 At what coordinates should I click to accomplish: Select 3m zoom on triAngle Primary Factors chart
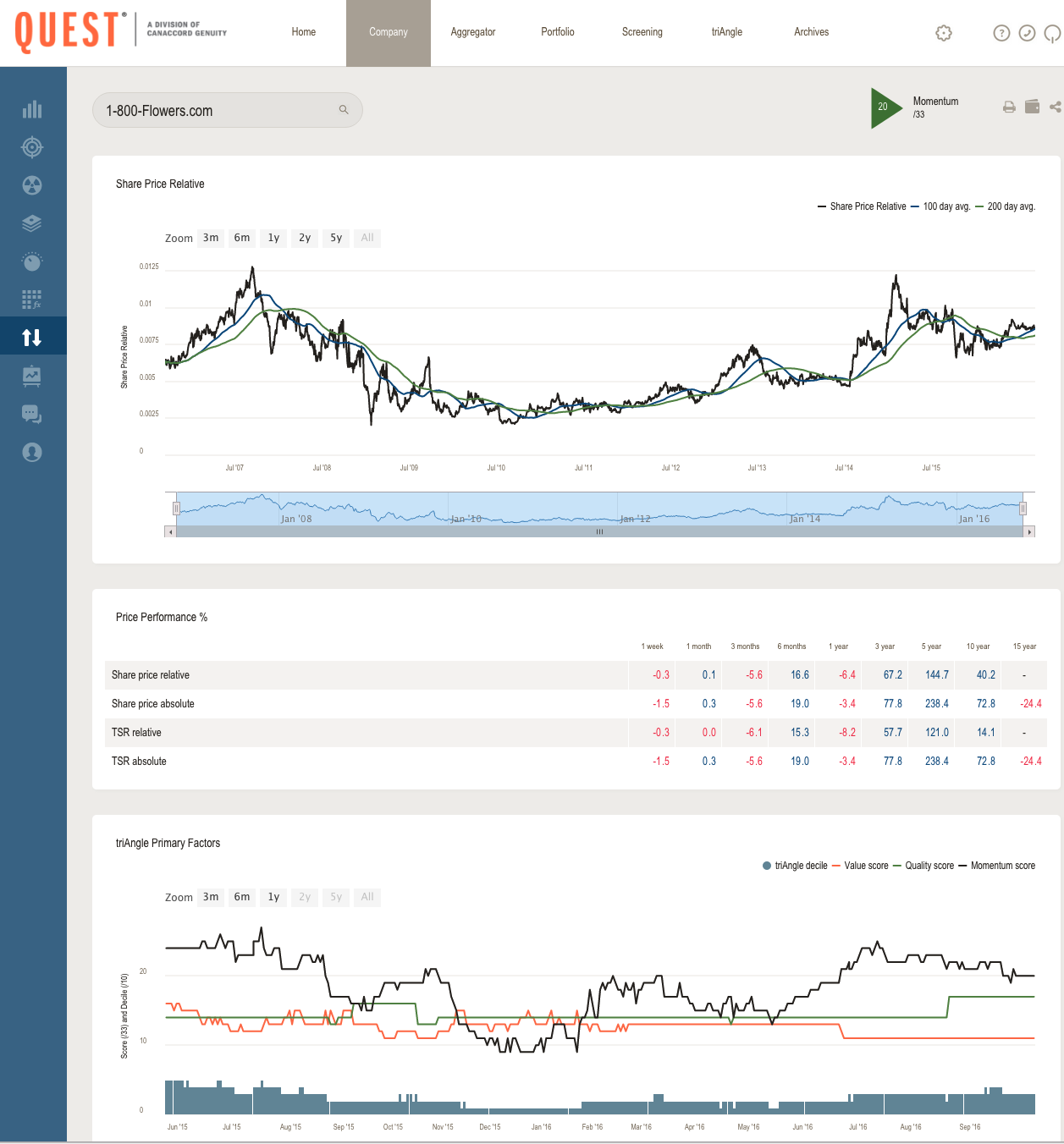click(211, 897)
